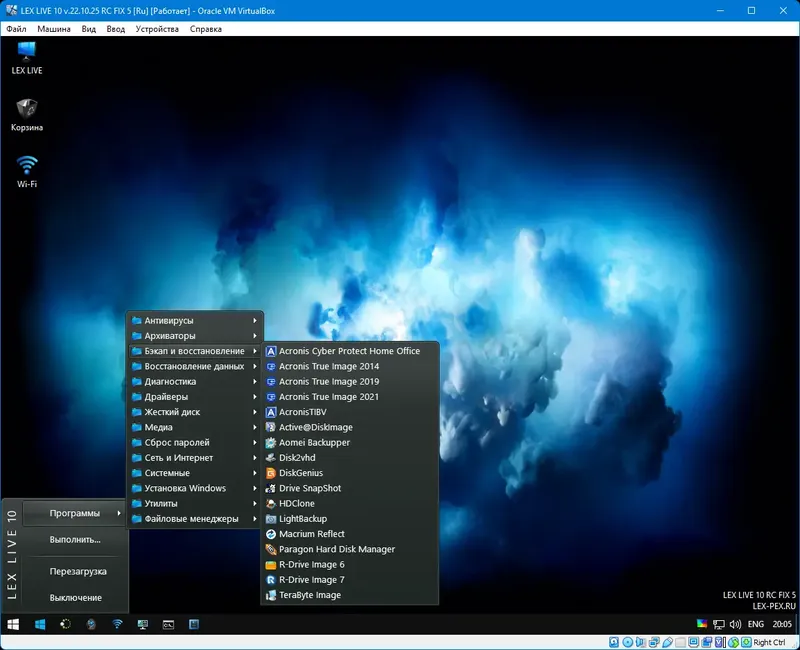The height and width of the screenshot is (650, 800).
Task: Expand the Драйверы submenu arrow
Action: [255, 397]
